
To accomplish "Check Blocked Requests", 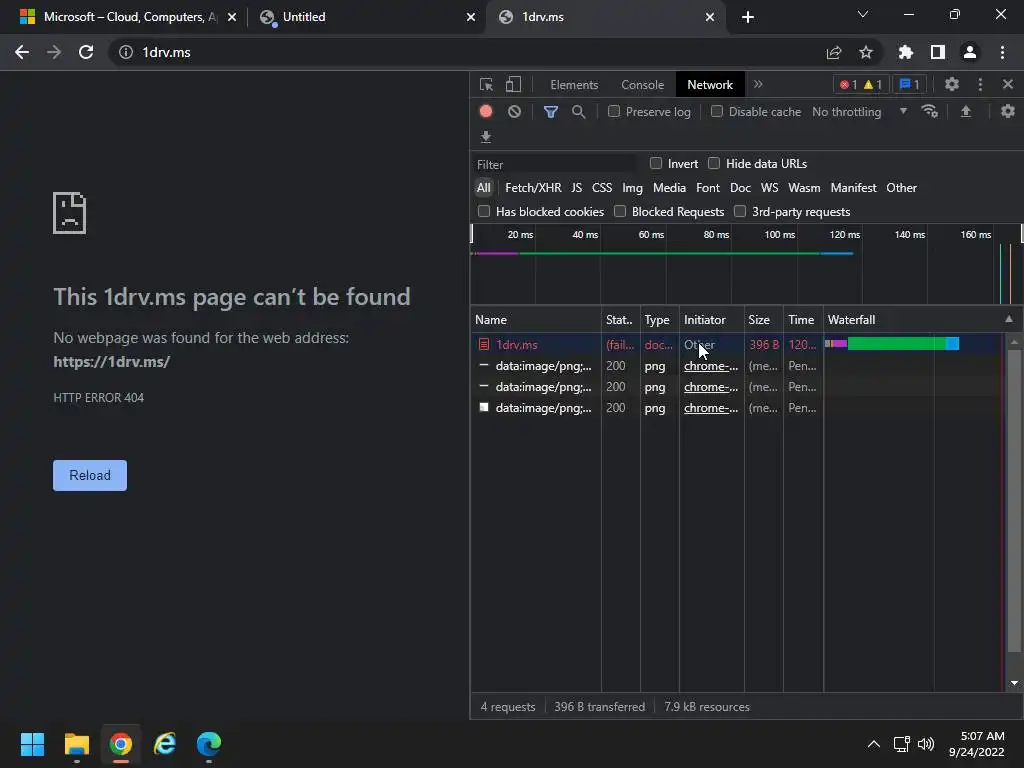I will coord(620,212).
